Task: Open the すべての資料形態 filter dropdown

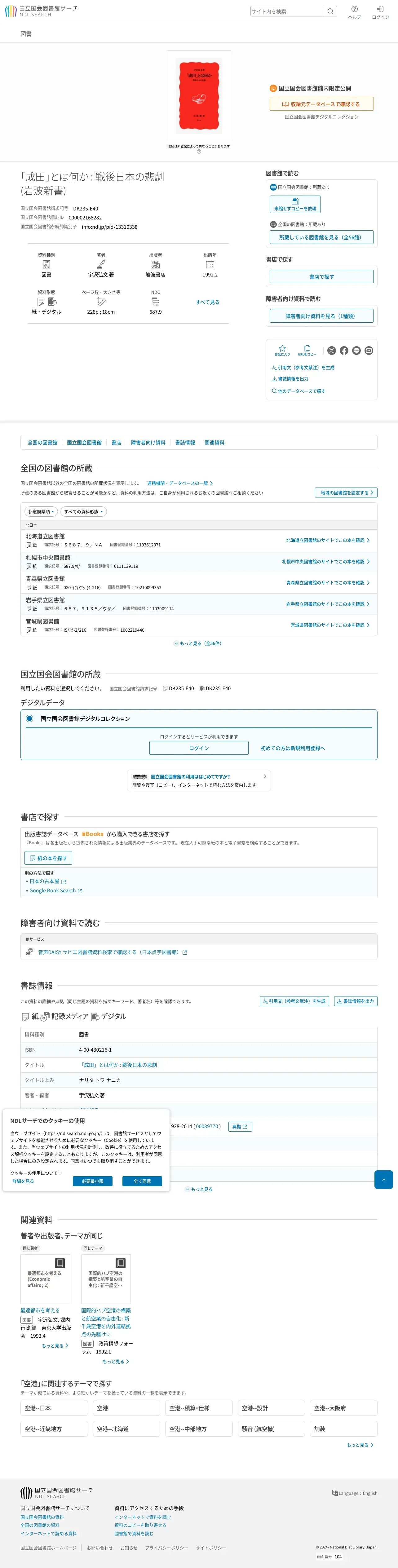Action: point(83,512)
